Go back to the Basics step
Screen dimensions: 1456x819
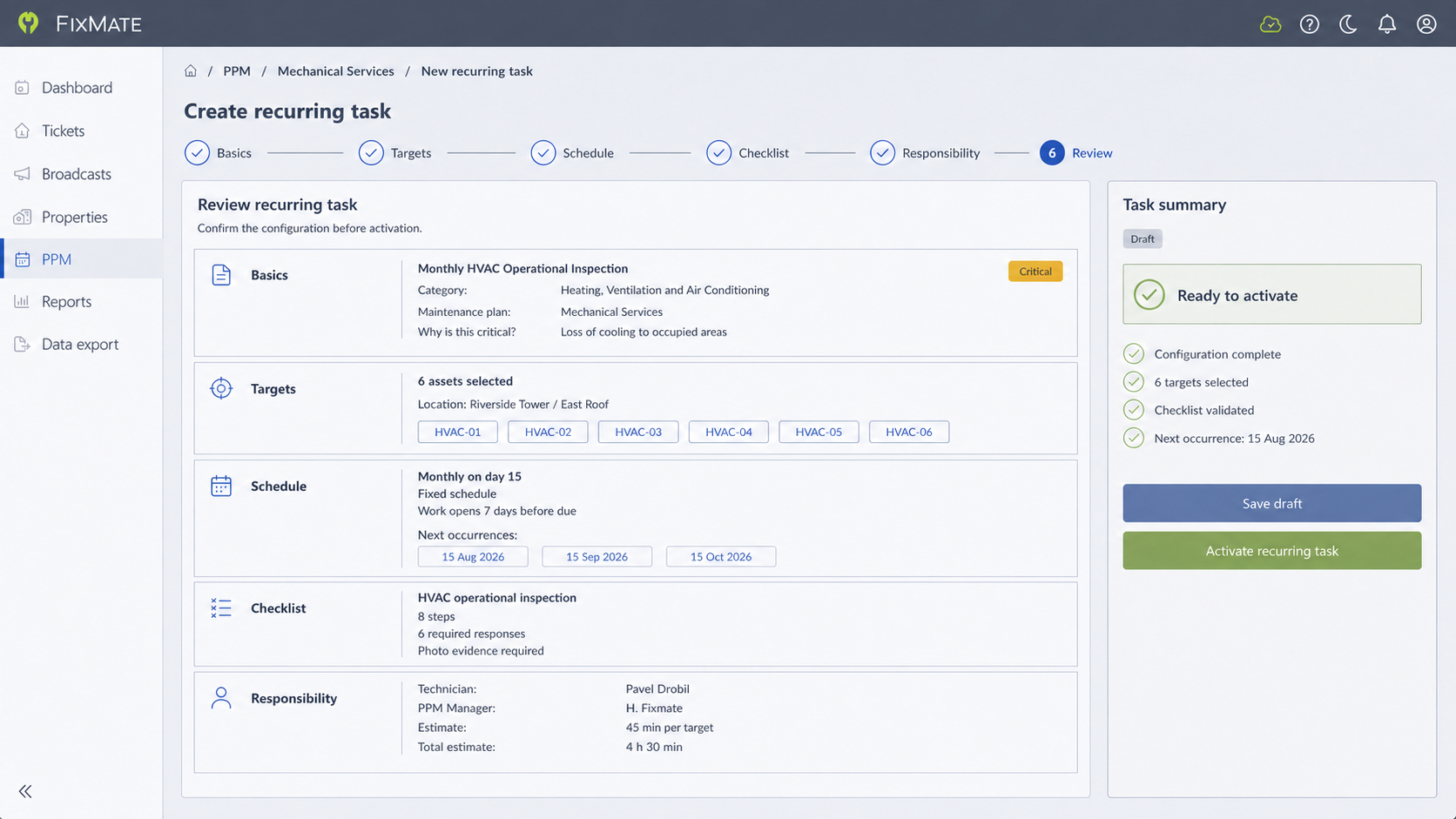click(219, 153)
